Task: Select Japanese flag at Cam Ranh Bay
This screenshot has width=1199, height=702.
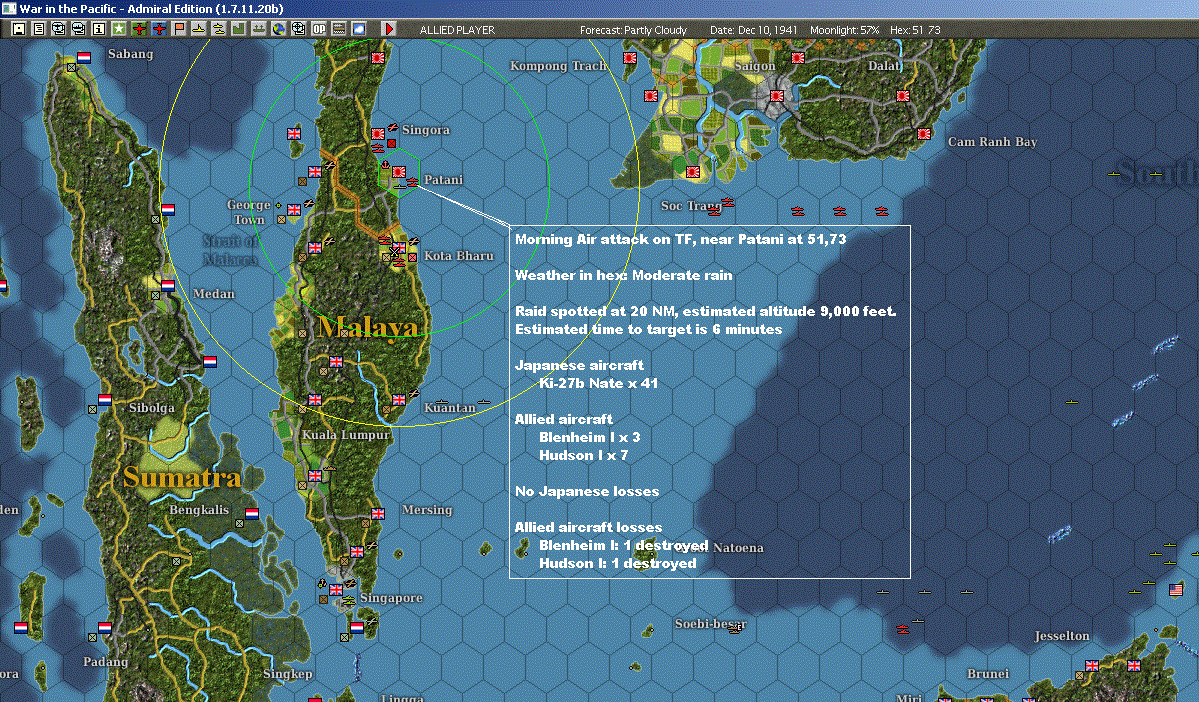Action: (924, 134)
